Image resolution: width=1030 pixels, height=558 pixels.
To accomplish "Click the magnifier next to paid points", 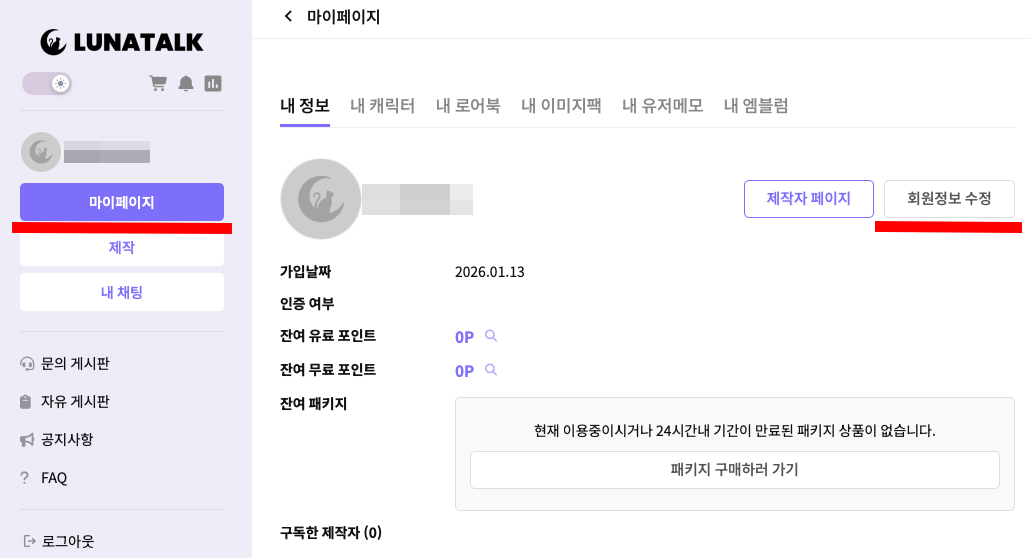I will click(491, 336).
